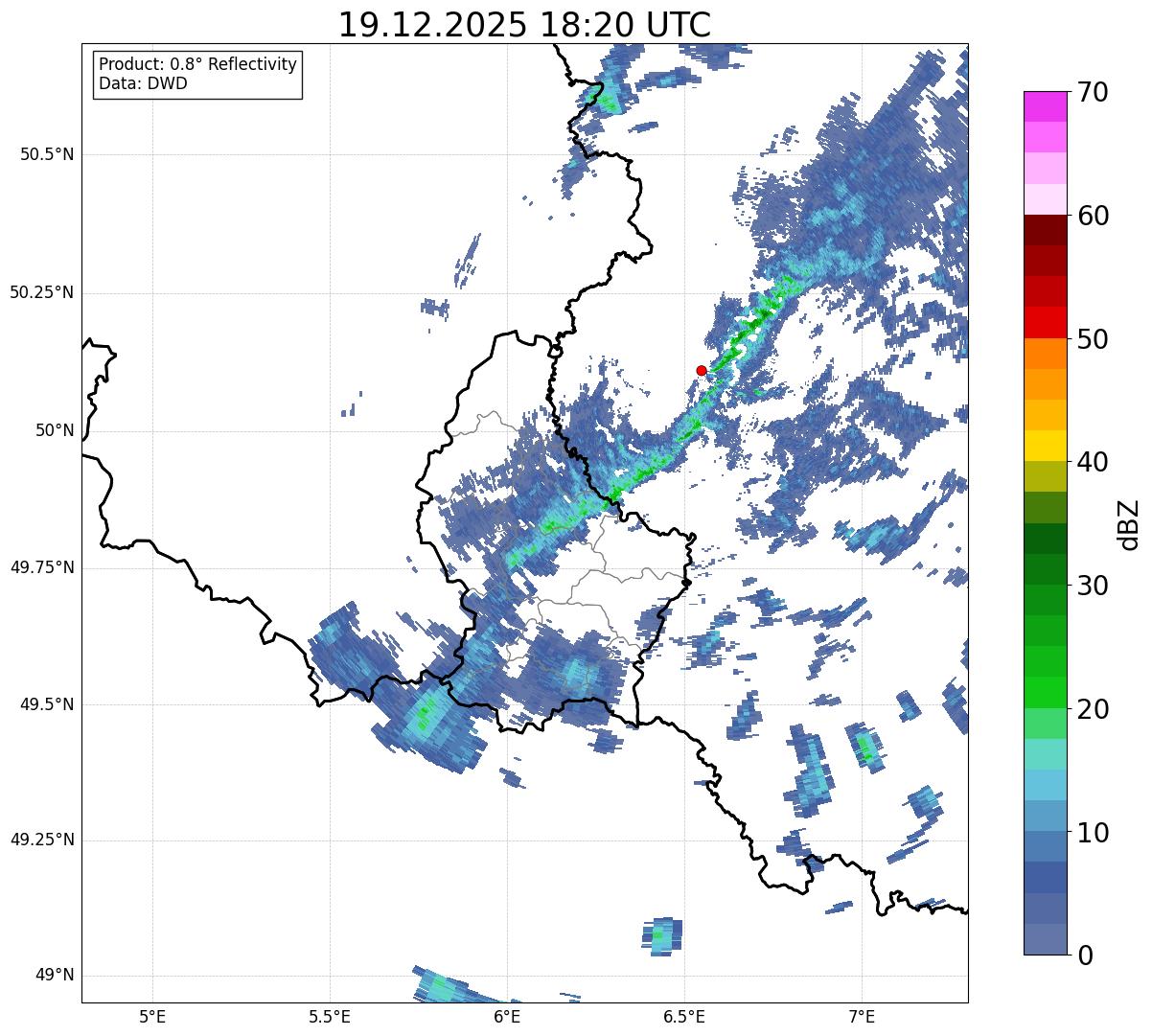1152x1036 pixels.
Task: Click the 49.75°N latitude label
Action: (41, 567)
